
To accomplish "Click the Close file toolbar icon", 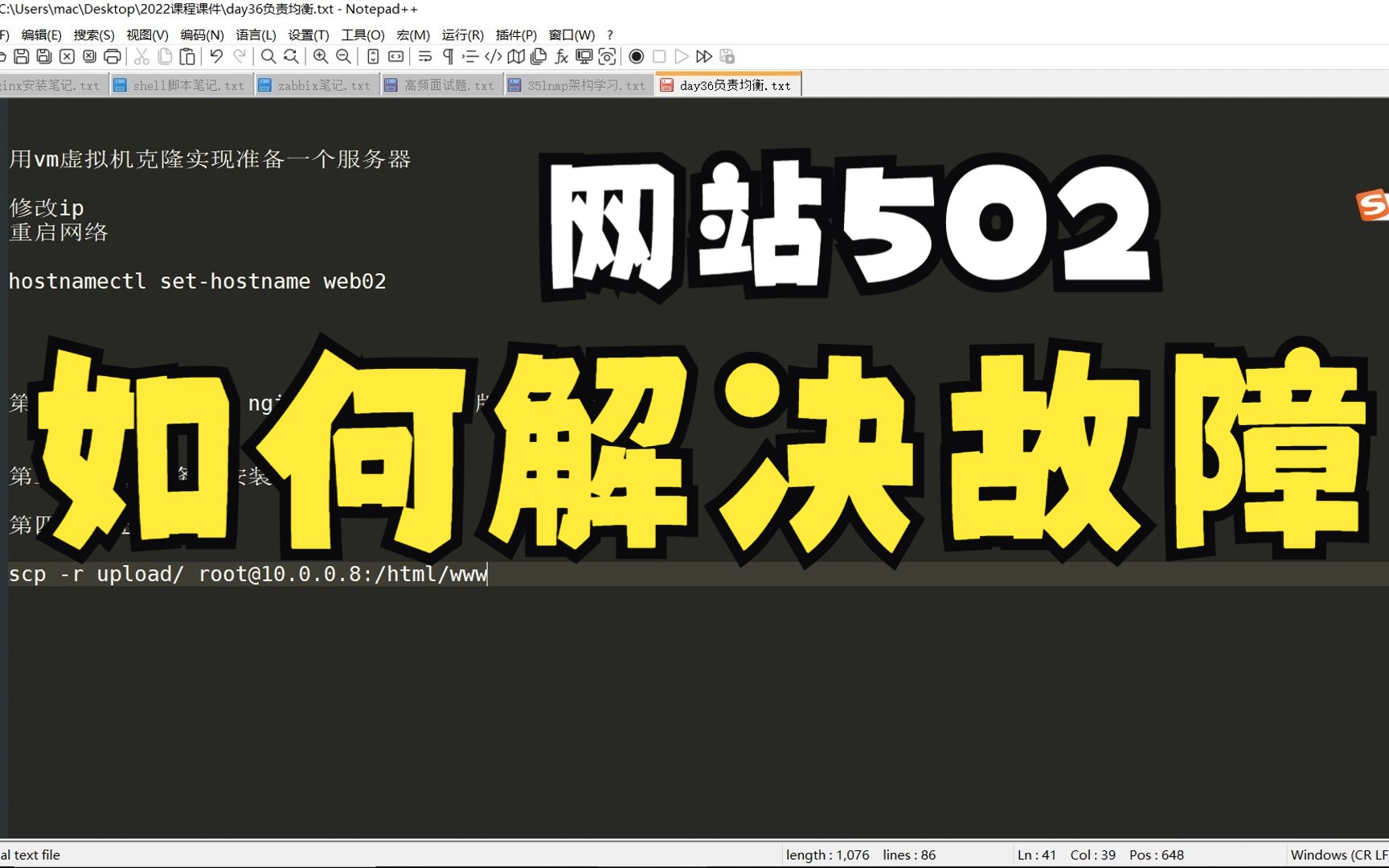I will (68, 56).
